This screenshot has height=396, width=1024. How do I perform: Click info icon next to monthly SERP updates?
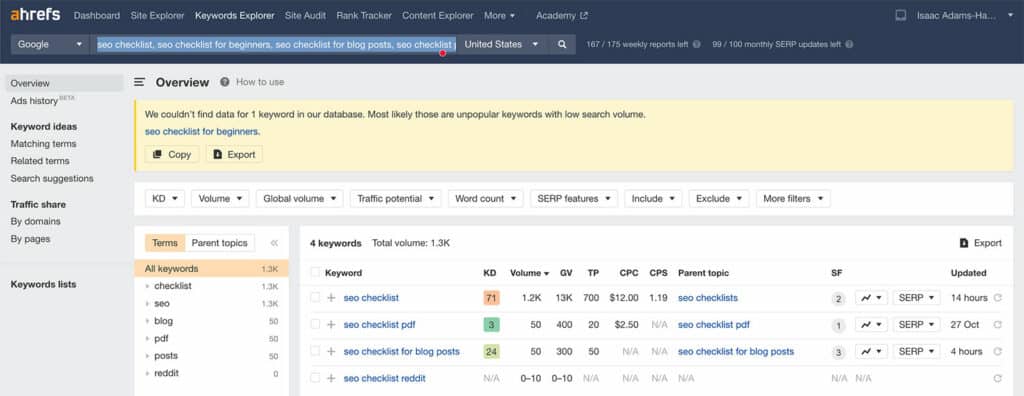click(x=848, y=44)
